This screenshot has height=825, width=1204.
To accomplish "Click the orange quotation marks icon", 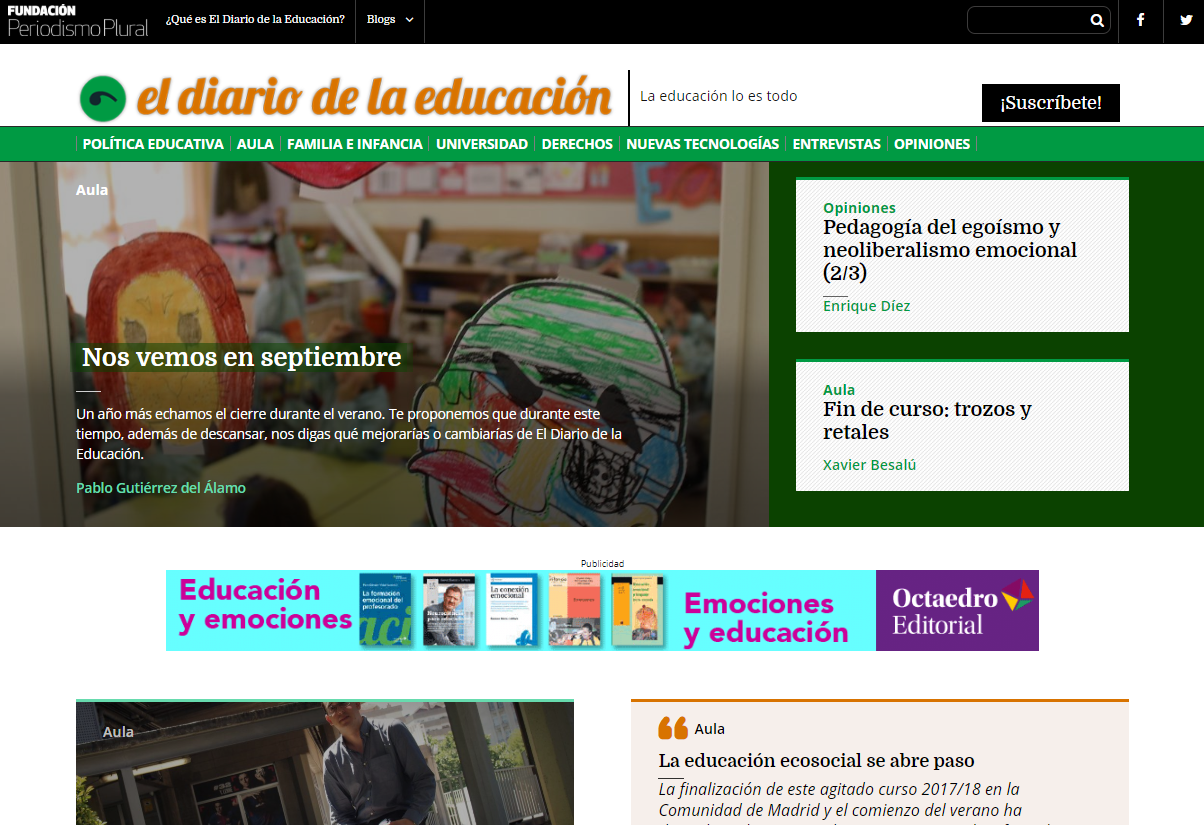I will click(673, 728).
